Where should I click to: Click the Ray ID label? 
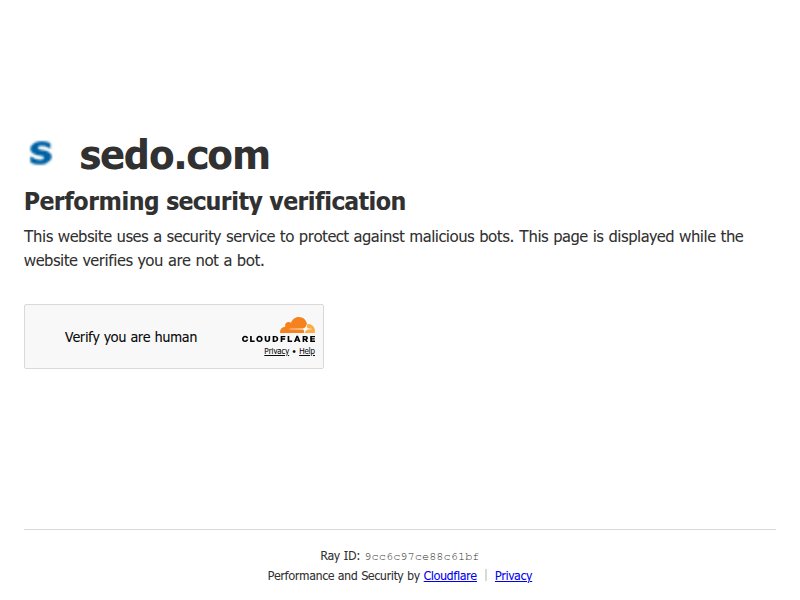coord(340,556)
